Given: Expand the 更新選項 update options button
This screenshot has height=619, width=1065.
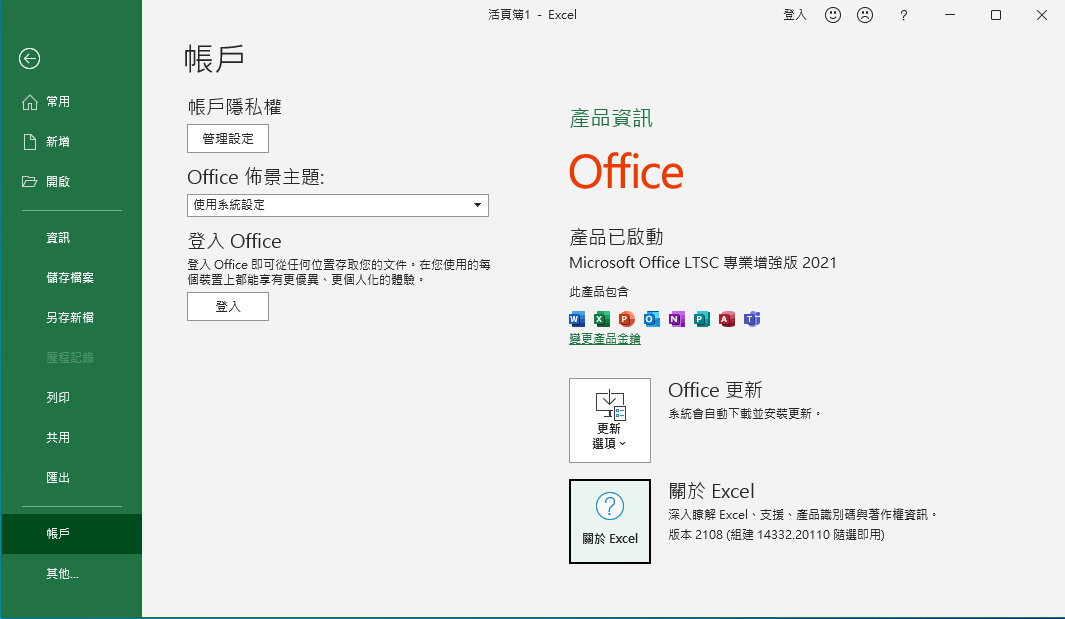Looking at the screenshot, I should [610, 421].
